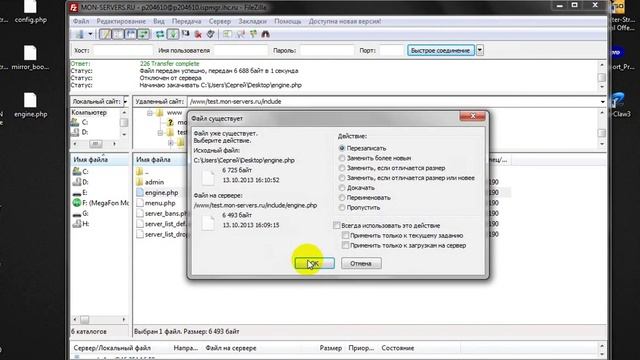Select the Докачать radio option
The width and height of the screenshot is (640, 360).
coord(357,188)
